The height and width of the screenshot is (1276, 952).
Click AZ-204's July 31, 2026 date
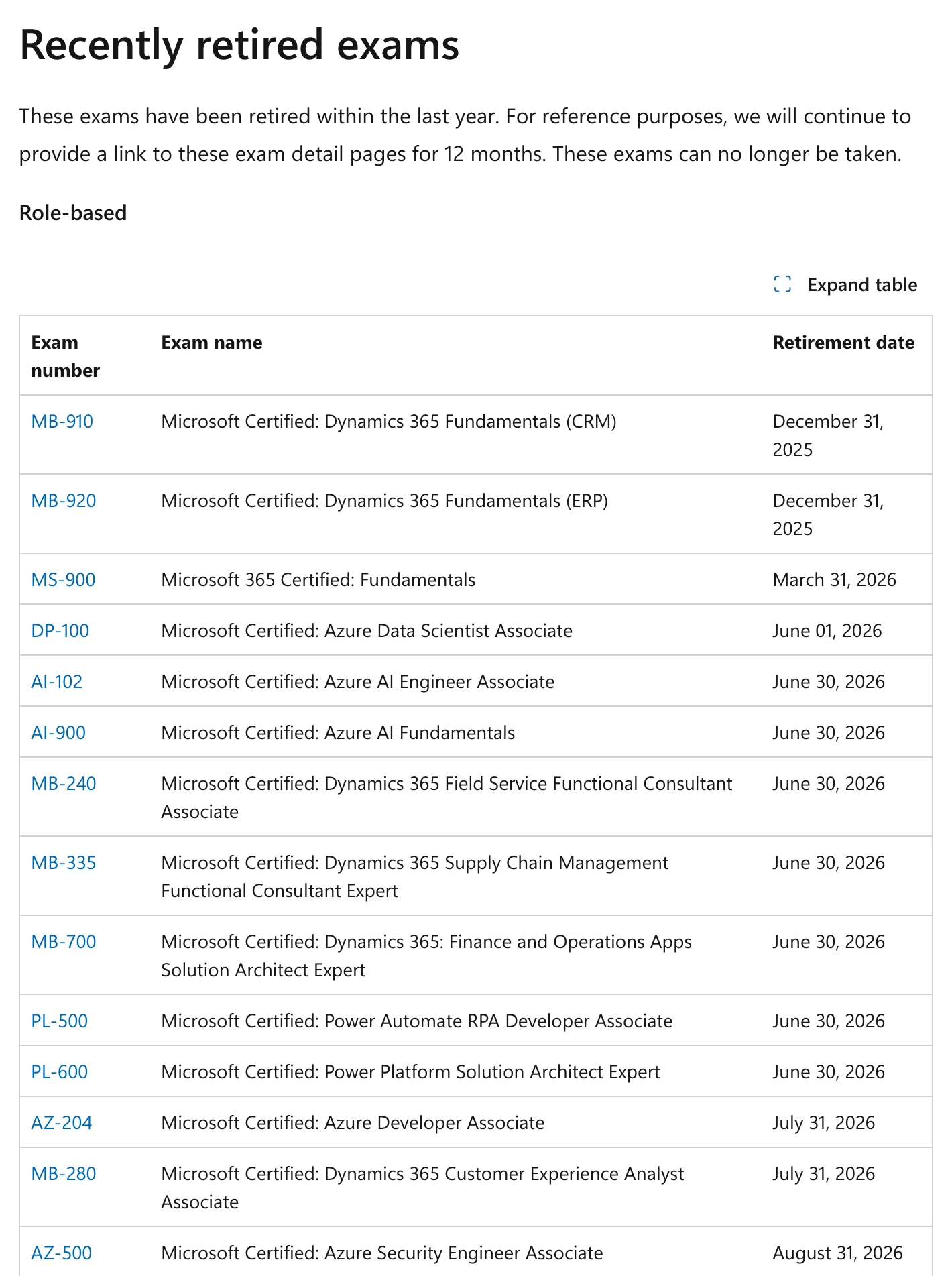tap(824, 1123)
